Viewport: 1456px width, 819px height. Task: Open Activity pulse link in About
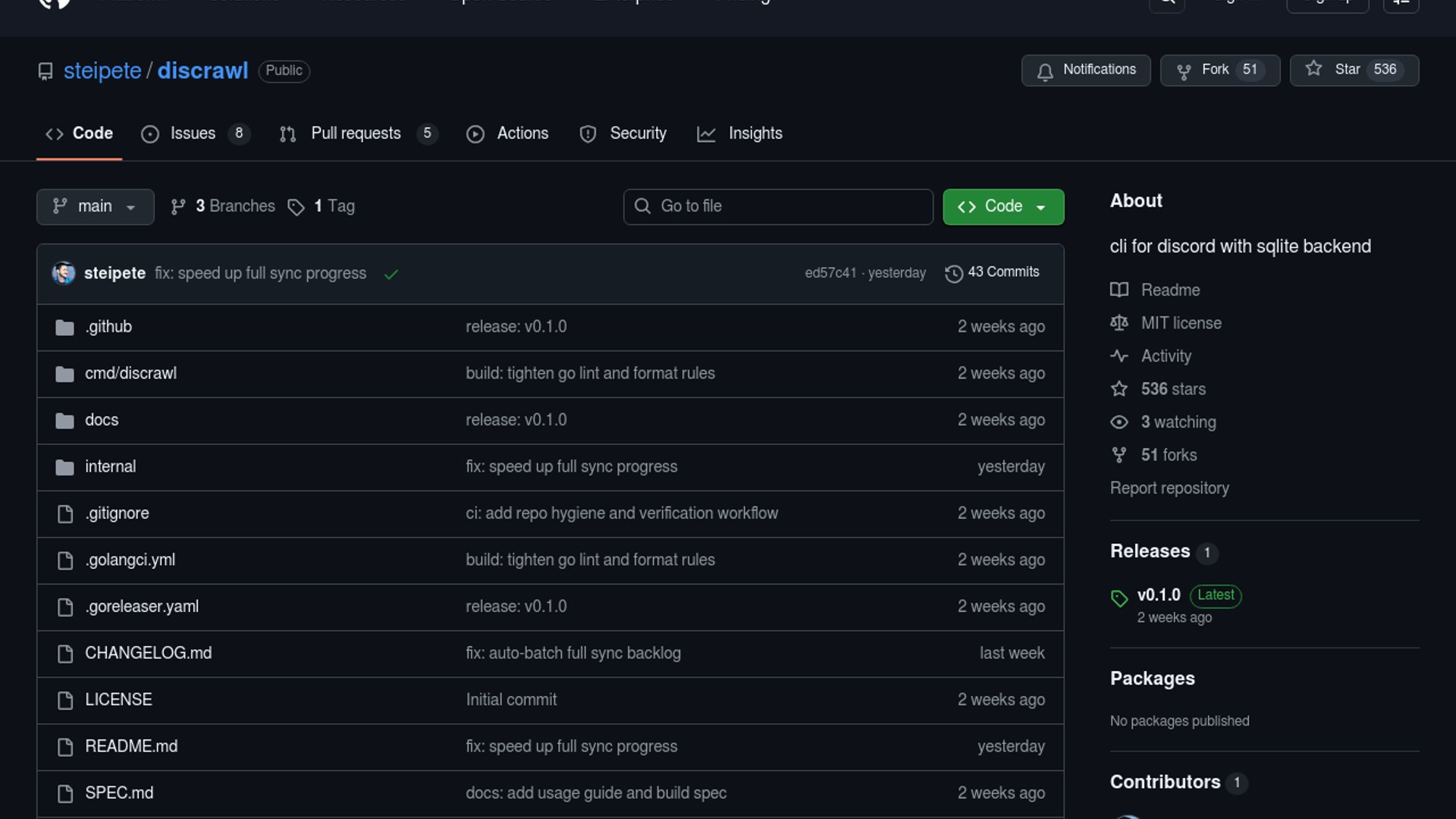1166,356
